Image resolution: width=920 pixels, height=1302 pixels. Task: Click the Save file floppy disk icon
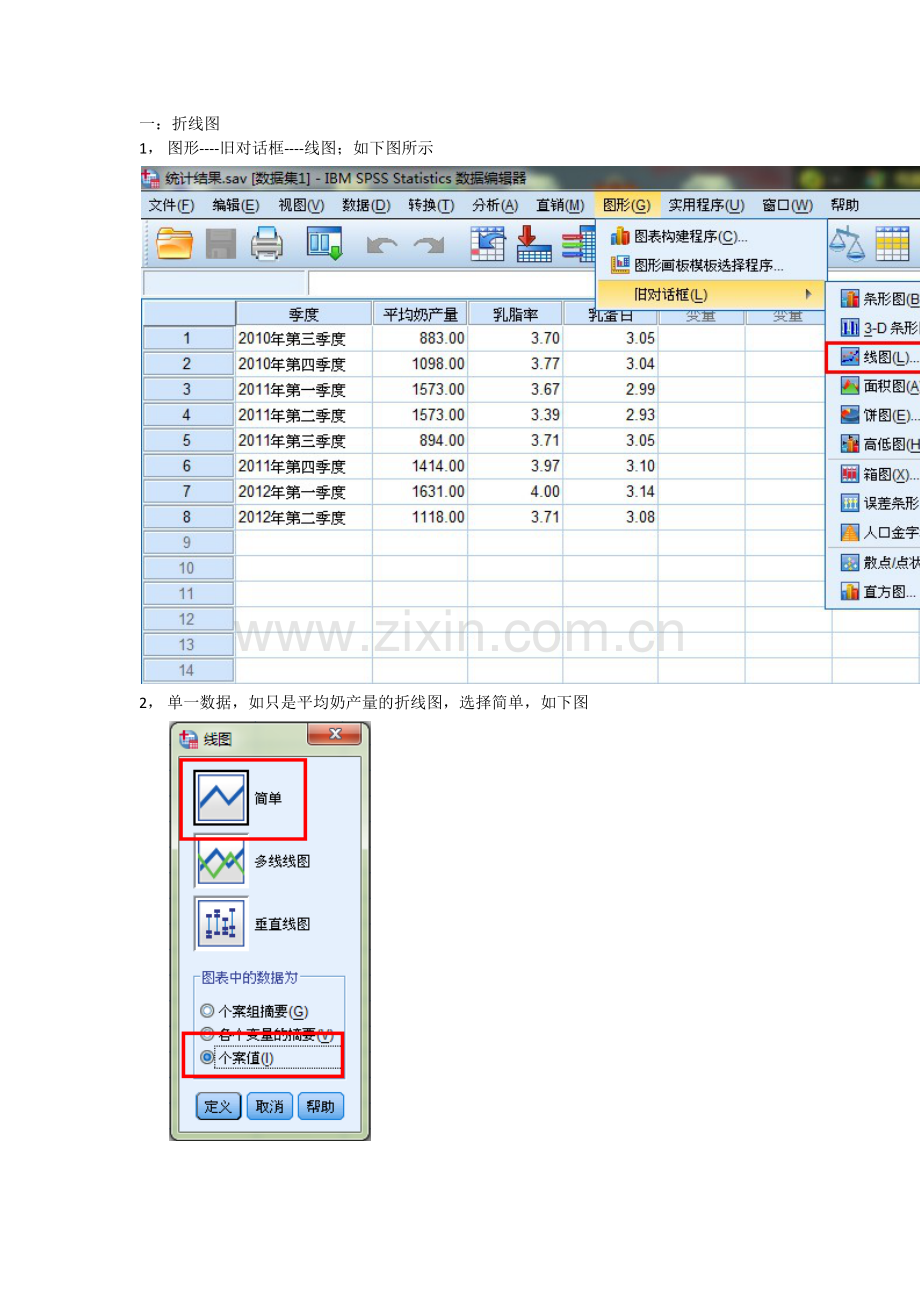coord(221,244)
